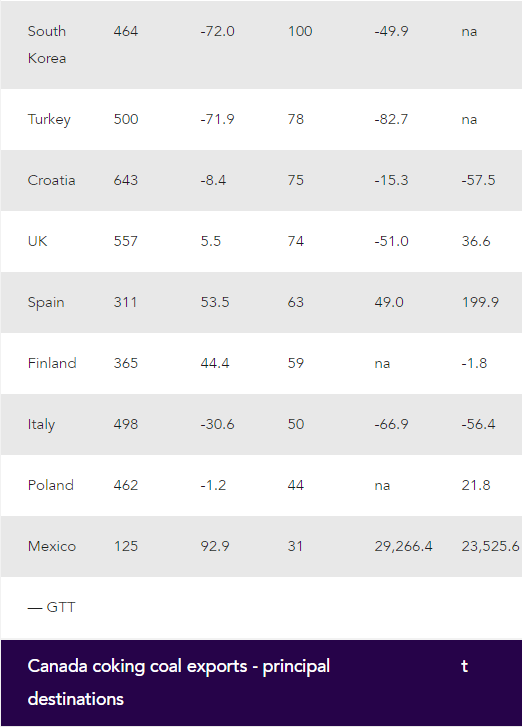Select Mexico value 29,266.4
522x727 pixels.
pyautogui.click(x=403, y=546)
